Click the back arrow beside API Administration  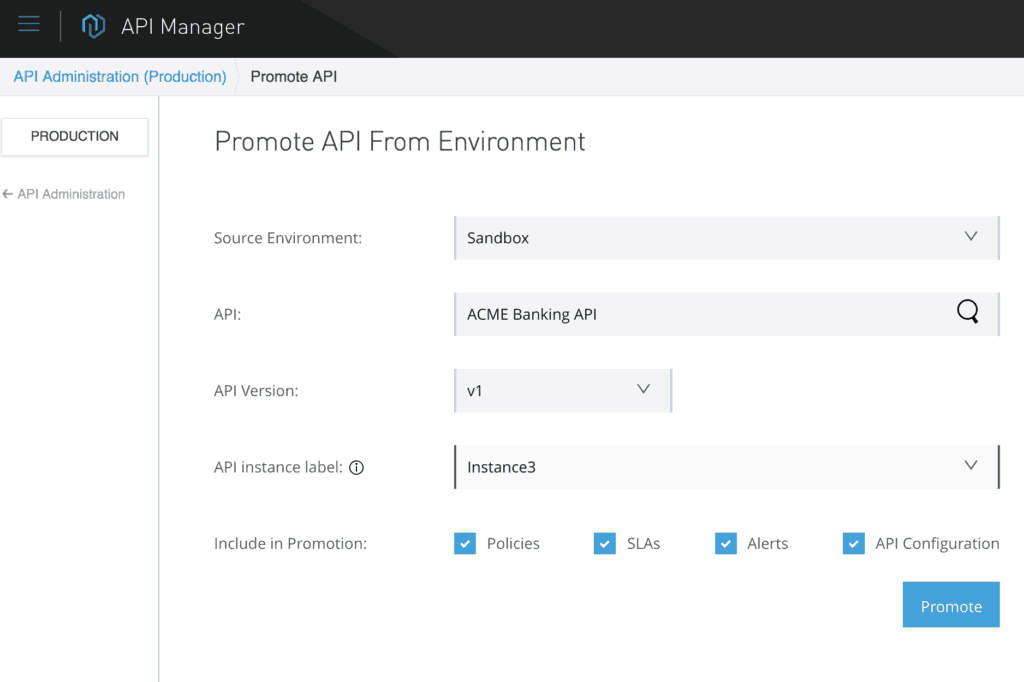[10, 194]
